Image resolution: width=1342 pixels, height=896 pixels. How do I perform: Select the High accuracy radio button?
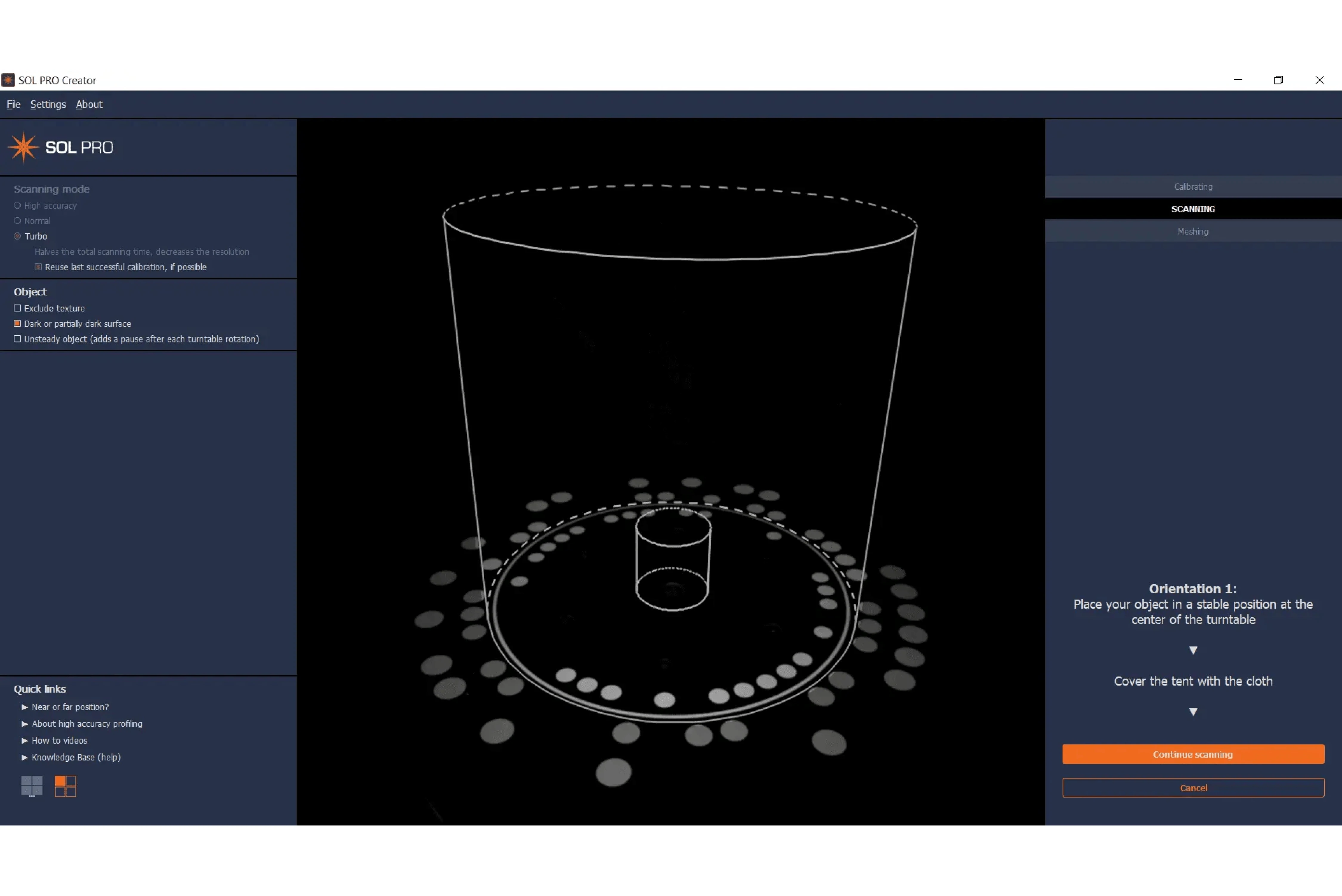(17, 205)
